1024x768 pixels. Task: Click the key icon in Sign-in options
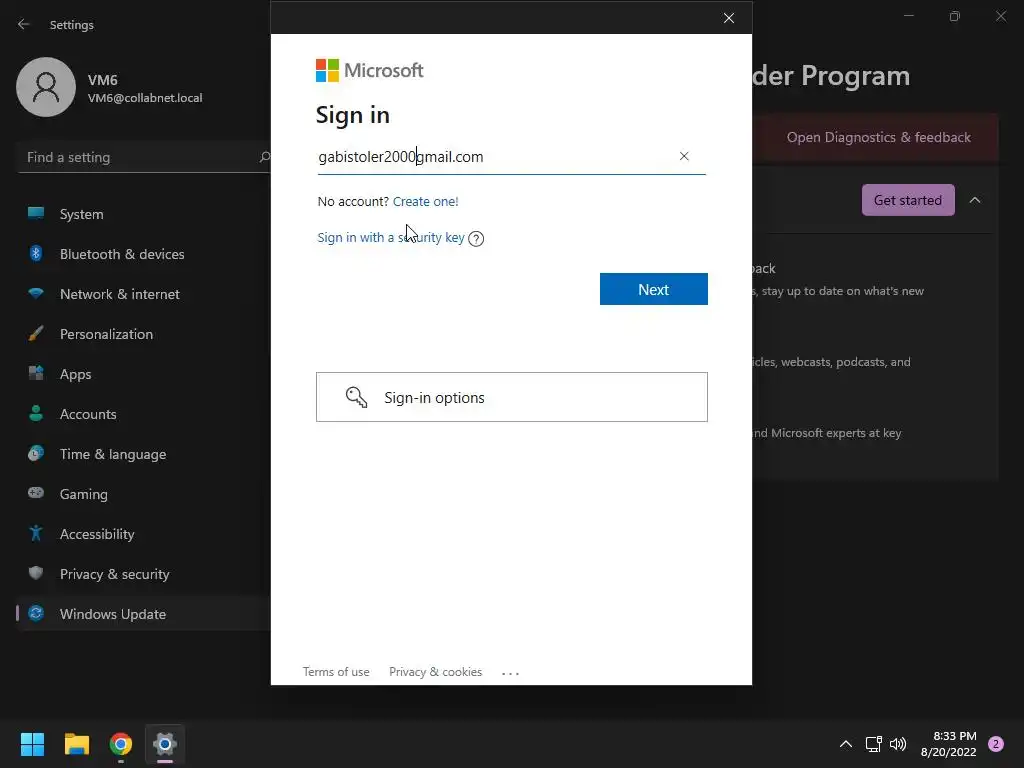[x=356, y=396]
